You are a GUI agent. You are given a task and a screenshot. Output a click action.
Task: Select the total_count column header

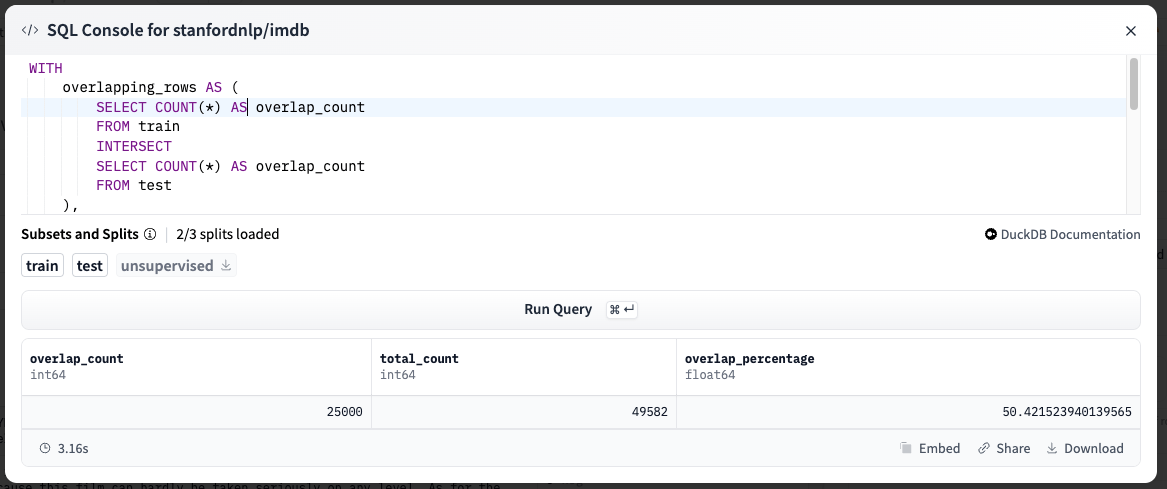[419, 358]
